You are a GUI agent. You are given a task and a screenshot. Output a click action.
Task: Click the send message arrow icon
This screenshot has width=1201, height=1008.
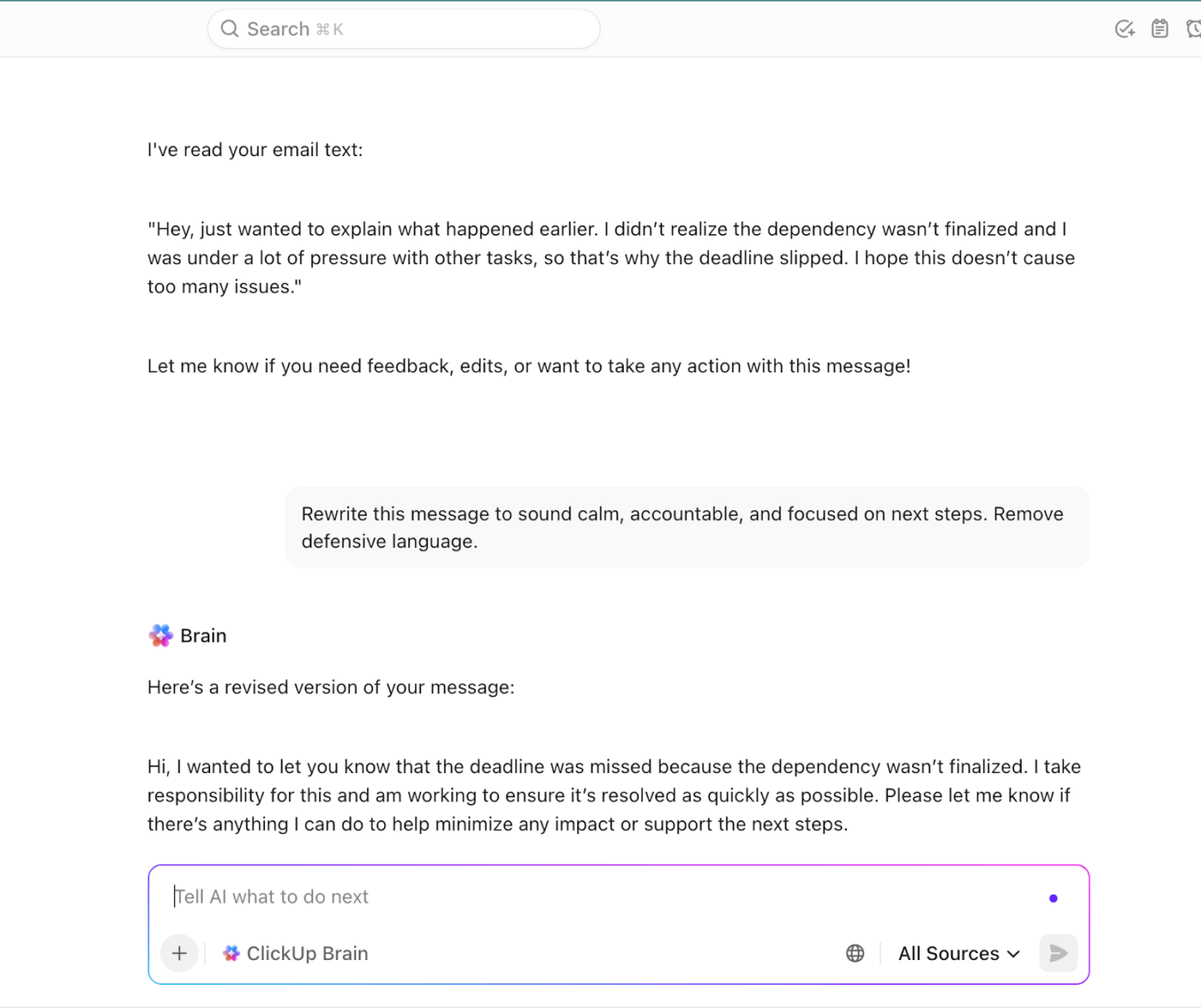tap(1058, 953)
